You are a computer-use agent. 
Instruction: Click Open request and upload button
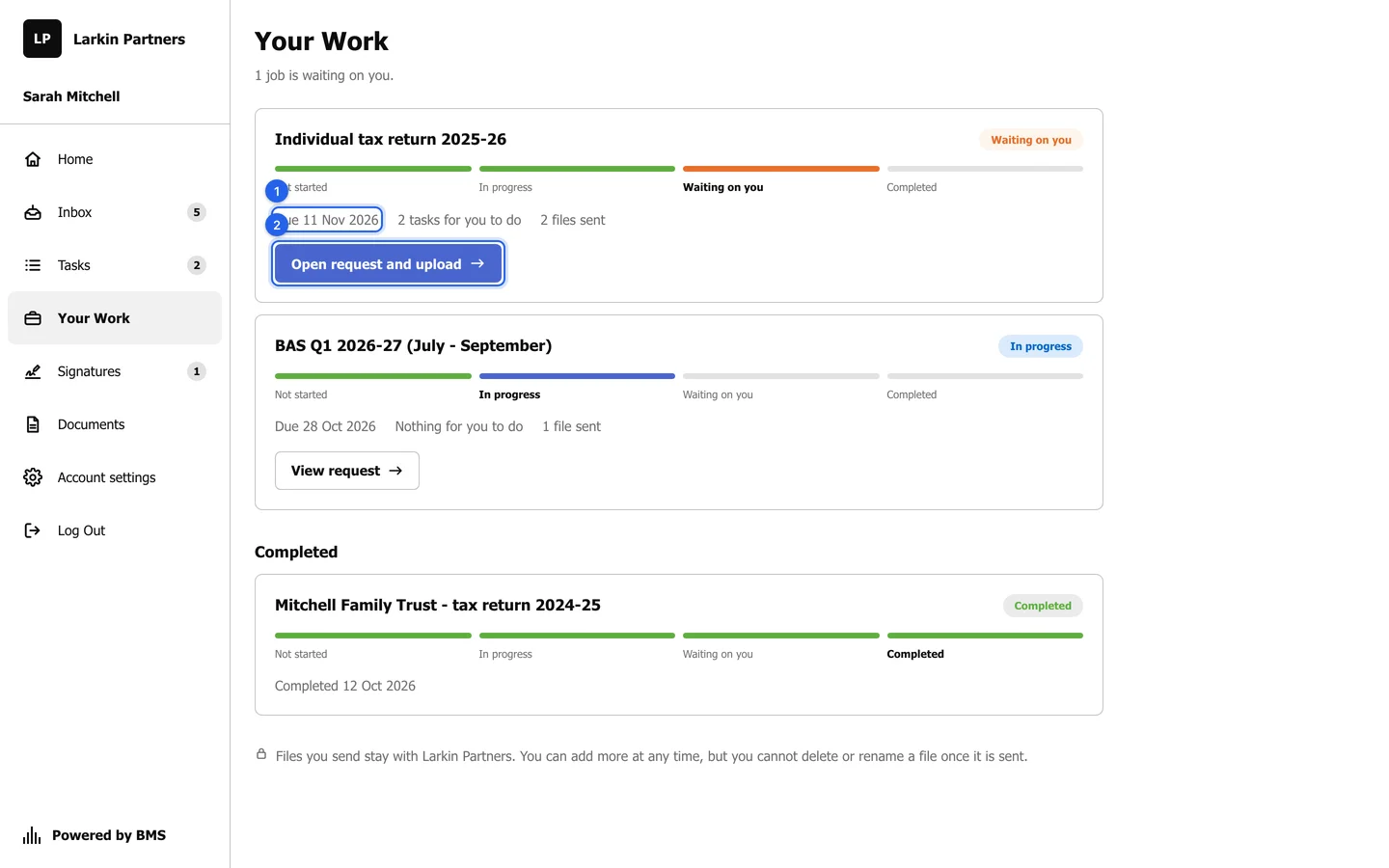(388, 264)
